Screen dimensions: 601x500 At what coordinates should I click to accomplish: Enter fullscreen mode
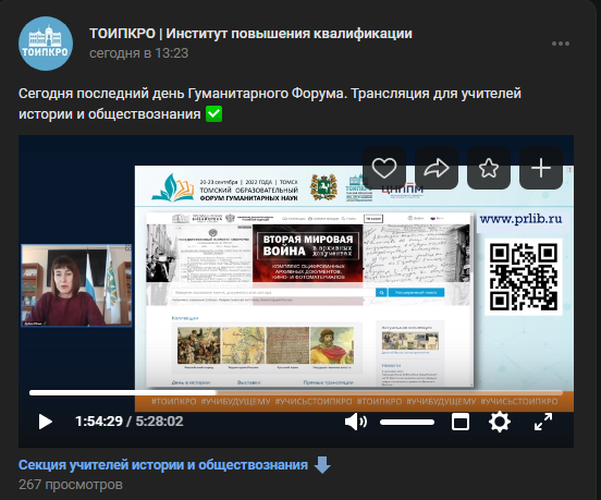click(543, 422)
